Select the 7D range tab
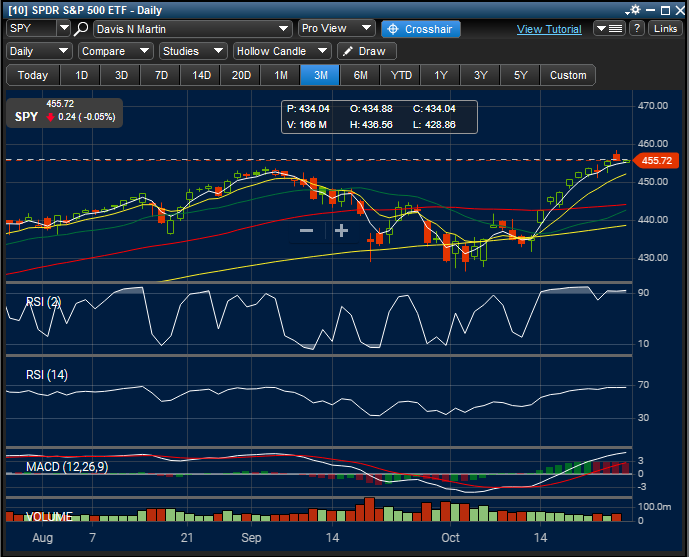 161,75
